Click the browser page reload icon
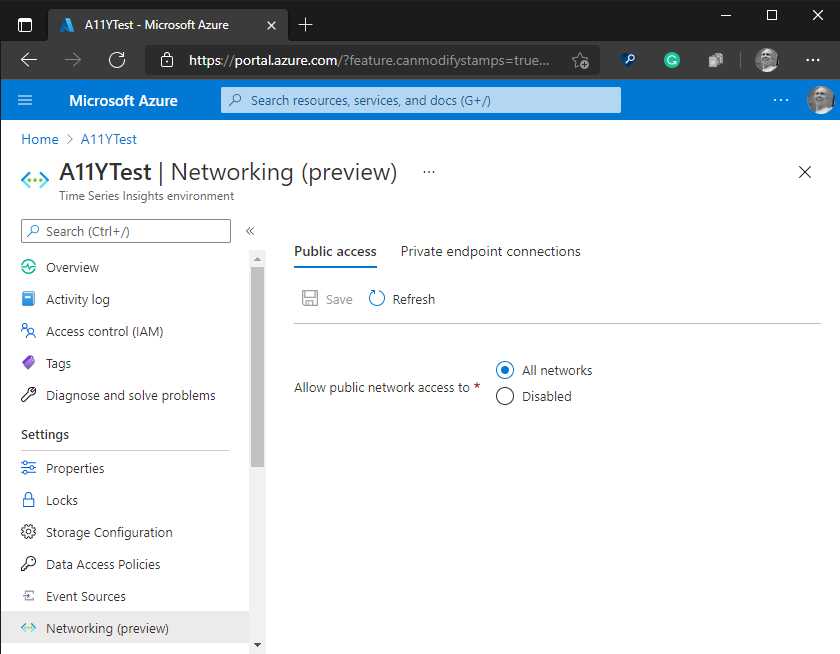The height and width of the screenshot is (654, 840). [x=117, y=60]
